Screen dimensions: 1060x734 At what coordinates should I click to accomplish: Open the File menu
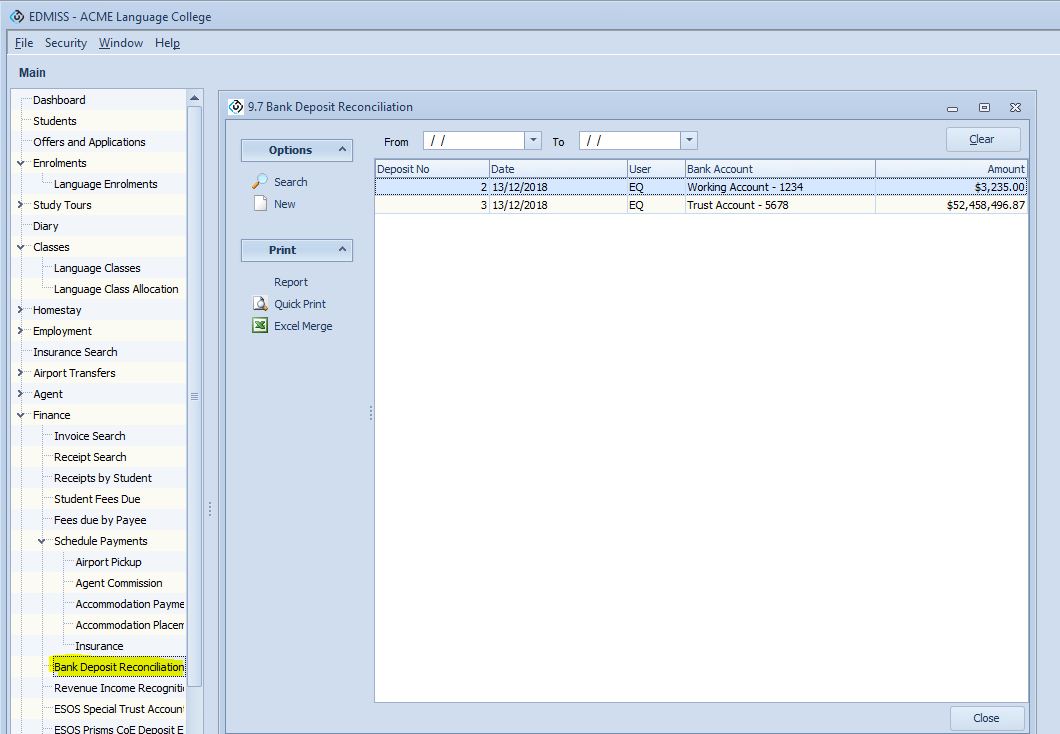(24, 43)
